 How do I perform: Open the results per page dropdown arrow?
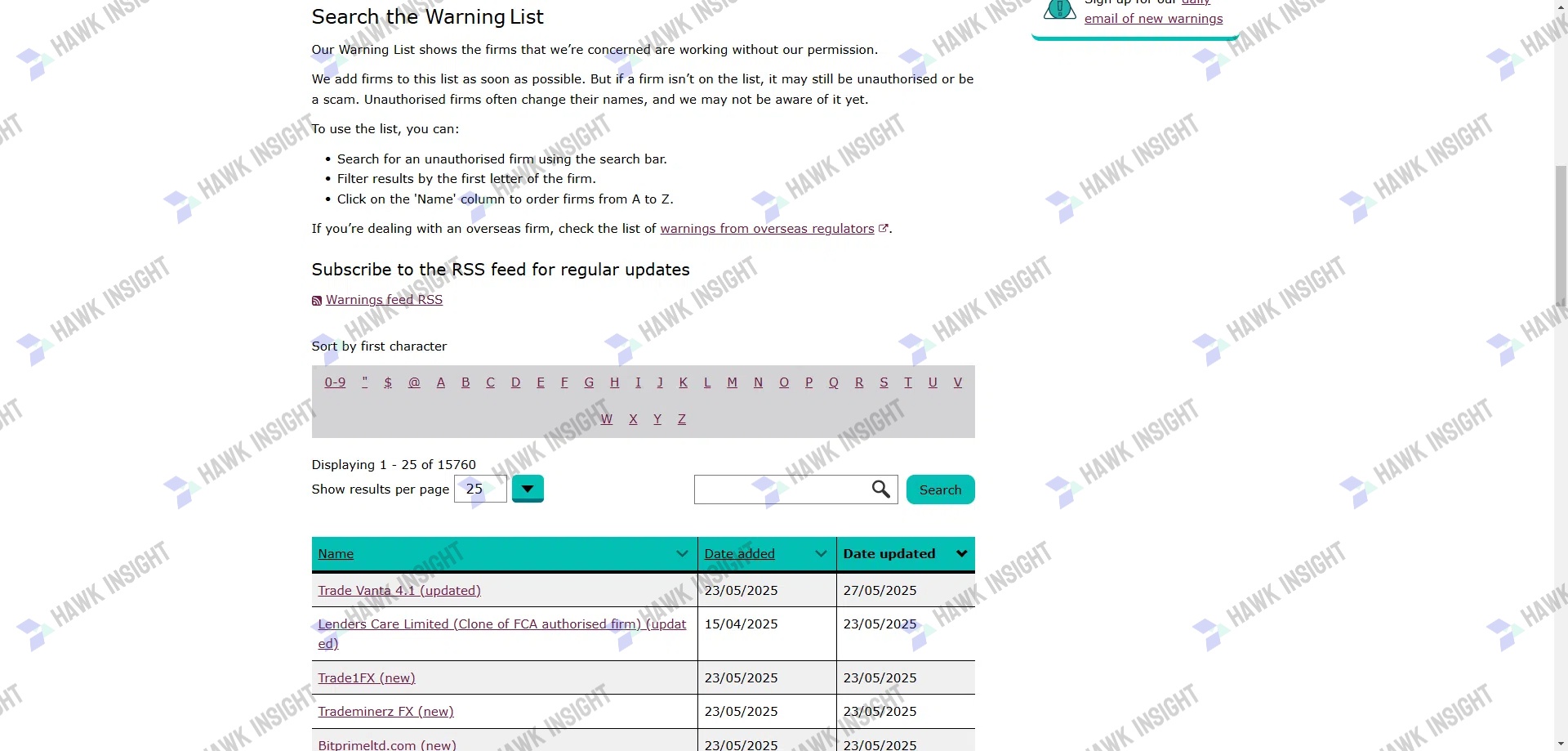point(528,489)
